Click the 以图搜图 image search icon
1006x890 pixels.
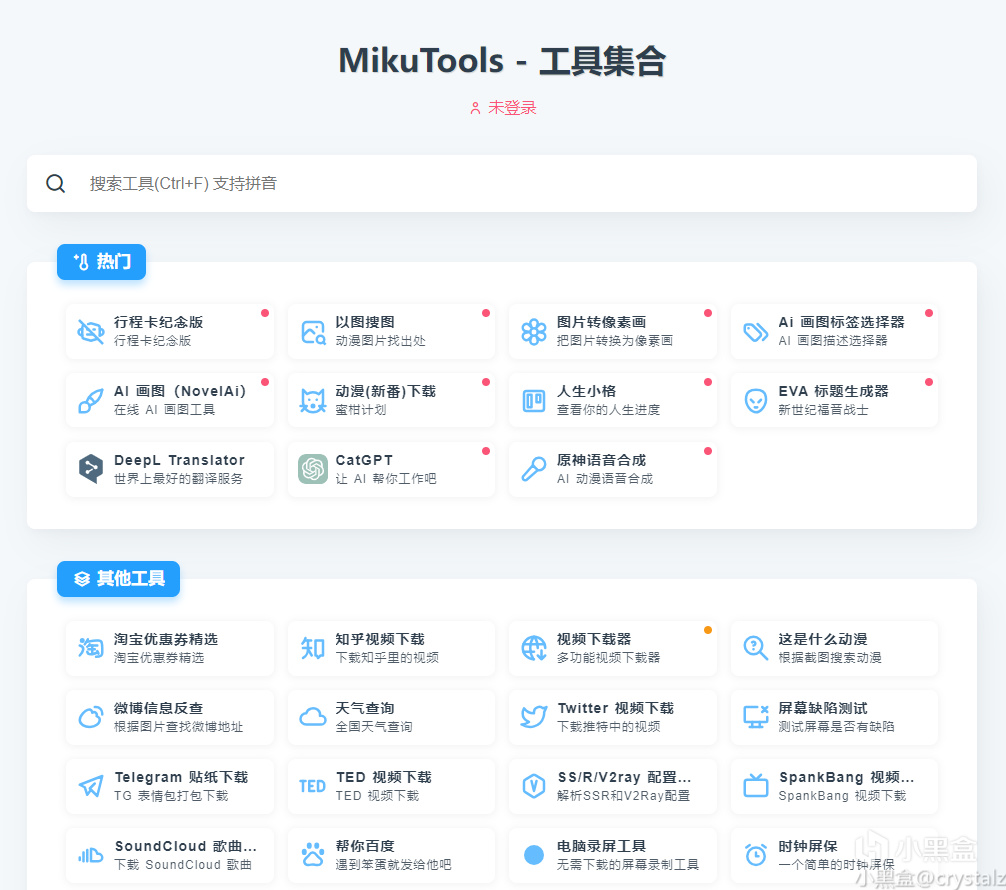click(312, 332)
